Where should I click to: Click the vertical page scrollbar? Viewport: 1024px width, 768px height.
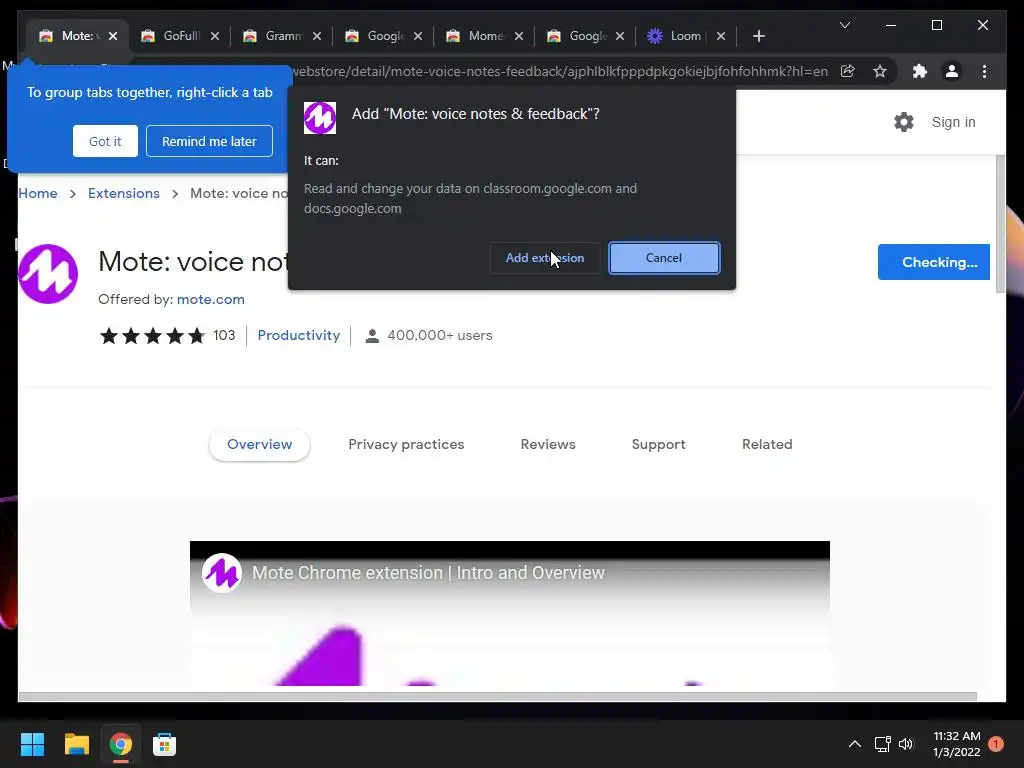[x=1000, y=225]
